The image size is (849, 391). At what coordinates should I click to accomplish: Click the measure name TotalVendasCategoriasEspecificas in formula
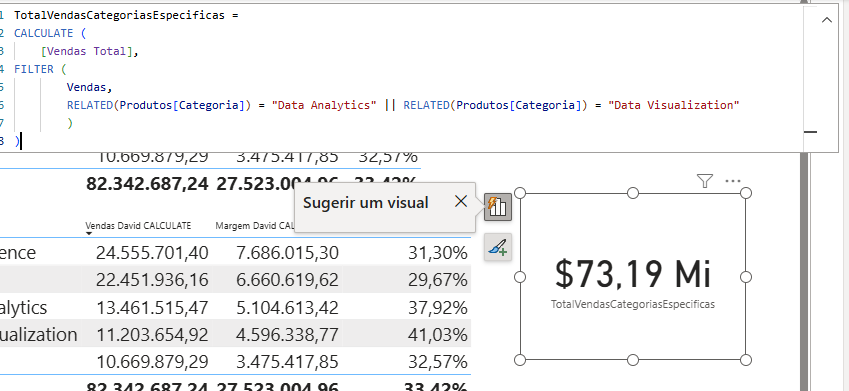[x=119, y=15]
